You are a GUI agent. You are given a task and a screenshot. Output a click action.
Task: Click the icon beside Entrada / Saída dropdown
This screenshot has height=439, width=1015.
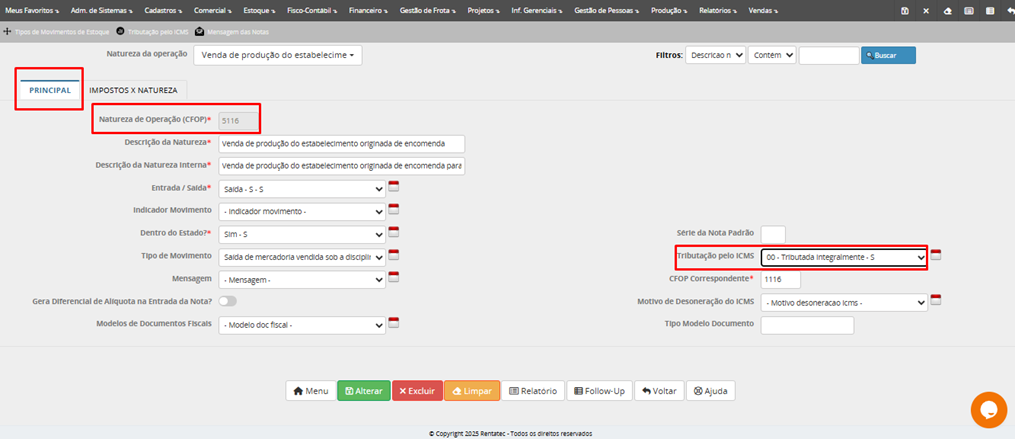tap(393, 188)
